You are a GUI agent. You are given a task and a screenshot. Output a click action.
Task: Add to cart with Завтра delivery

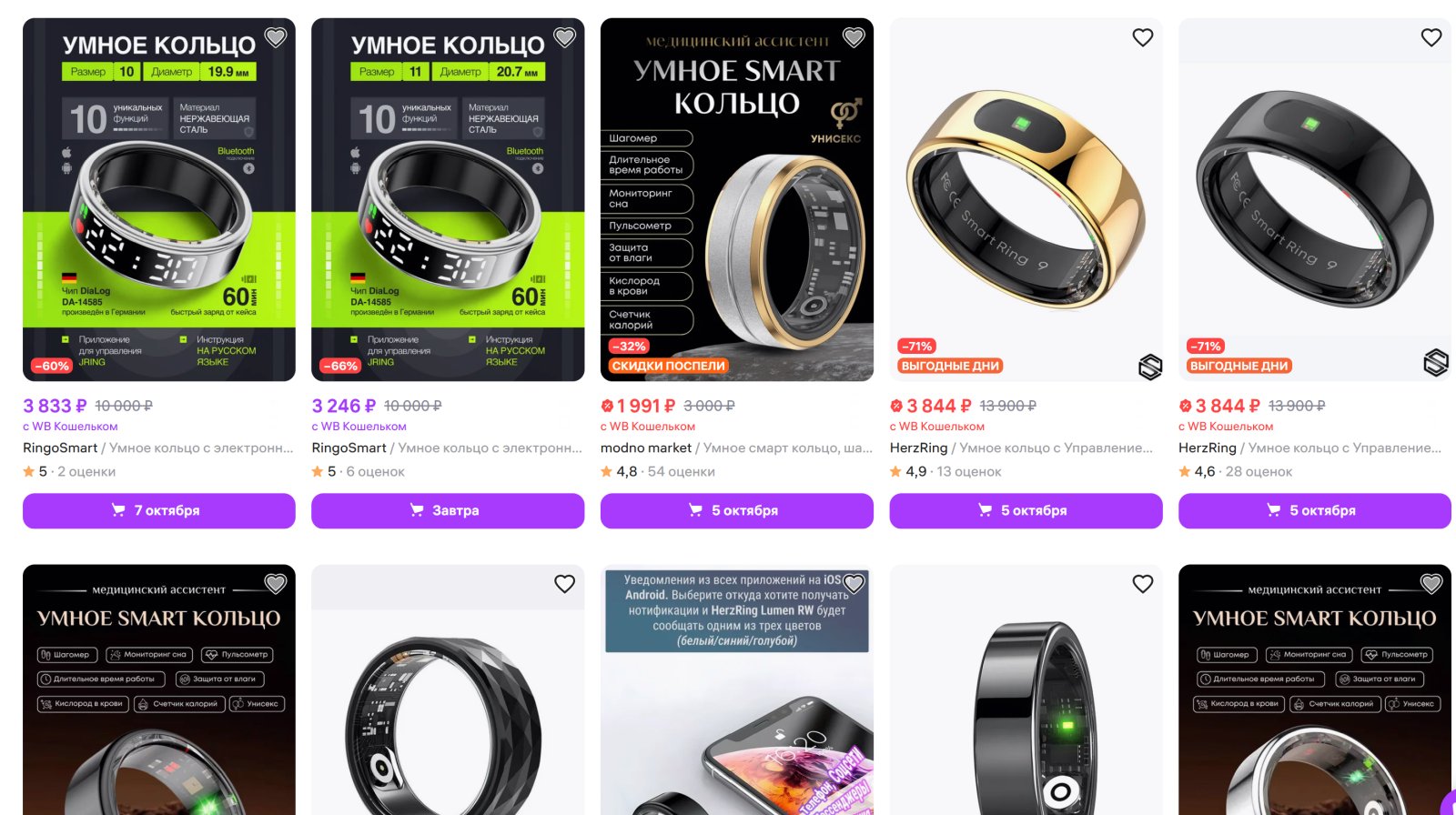pyautogui.click(x=448, y=510)
